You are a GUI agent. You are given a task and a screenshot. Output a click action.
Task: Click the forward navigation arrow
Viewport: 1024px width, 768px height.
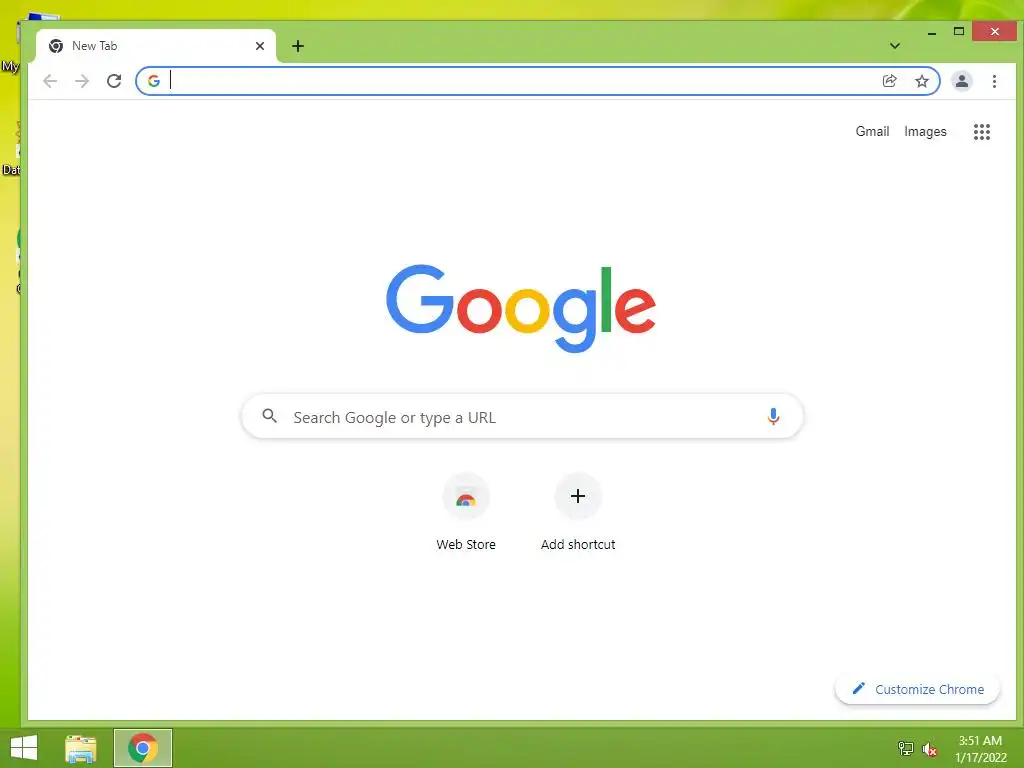[x=82, y=81]
